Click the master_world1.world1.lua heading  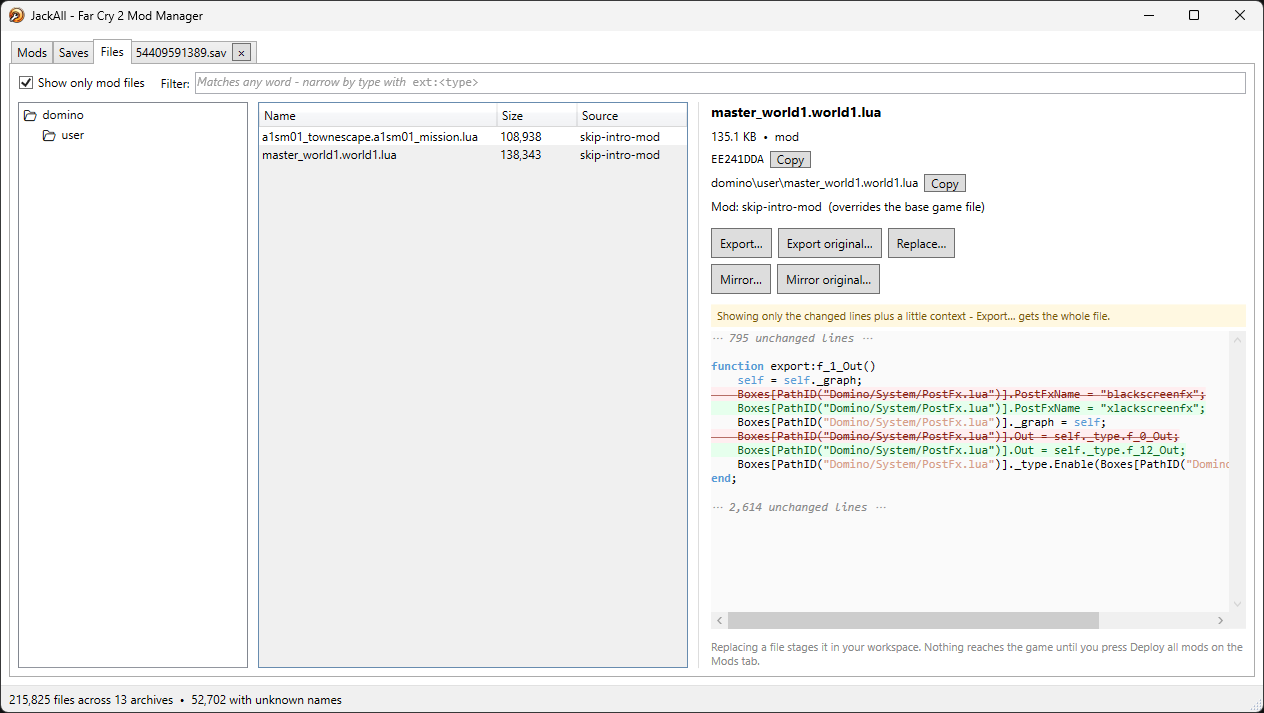coord(796,113)
